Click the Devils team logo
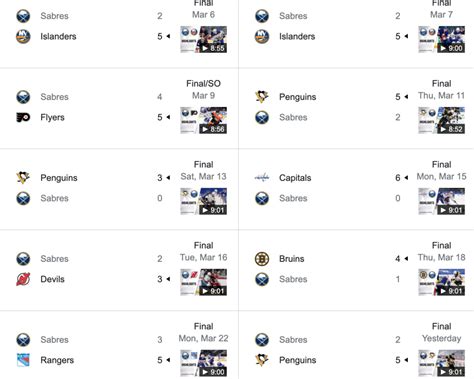 point(23,279)
